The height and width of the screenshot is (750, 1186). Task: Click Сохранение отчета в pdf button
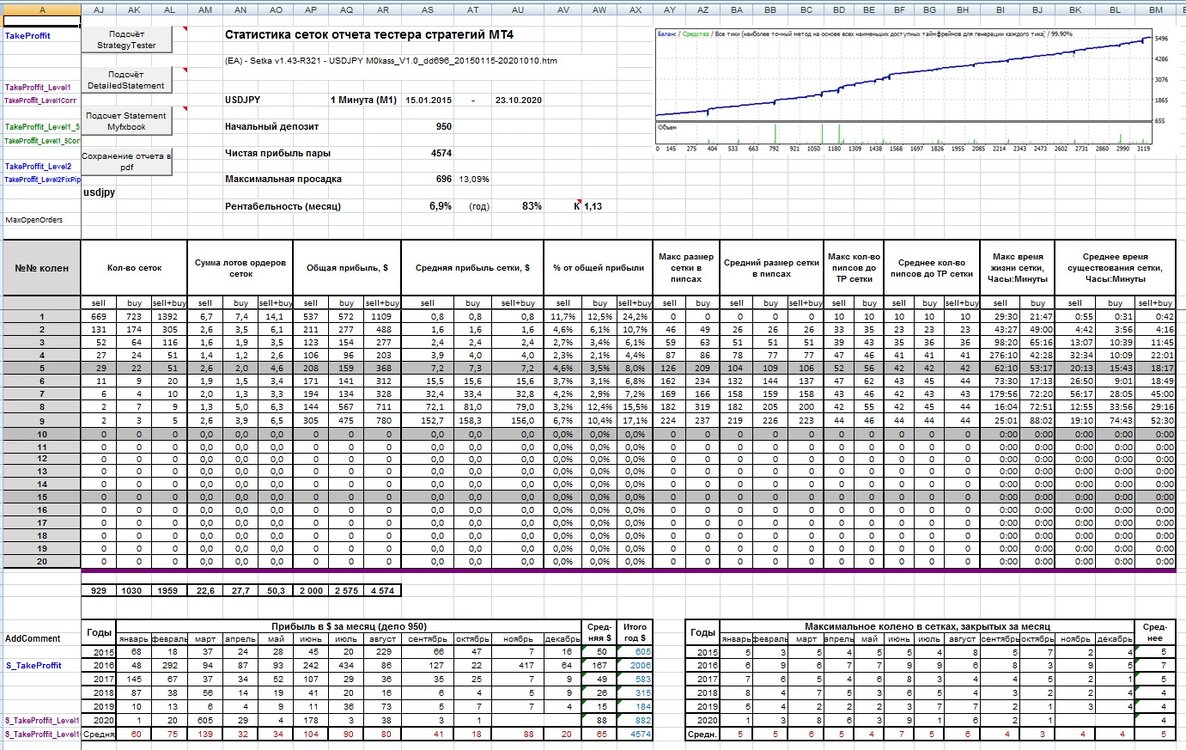point(126,161)
